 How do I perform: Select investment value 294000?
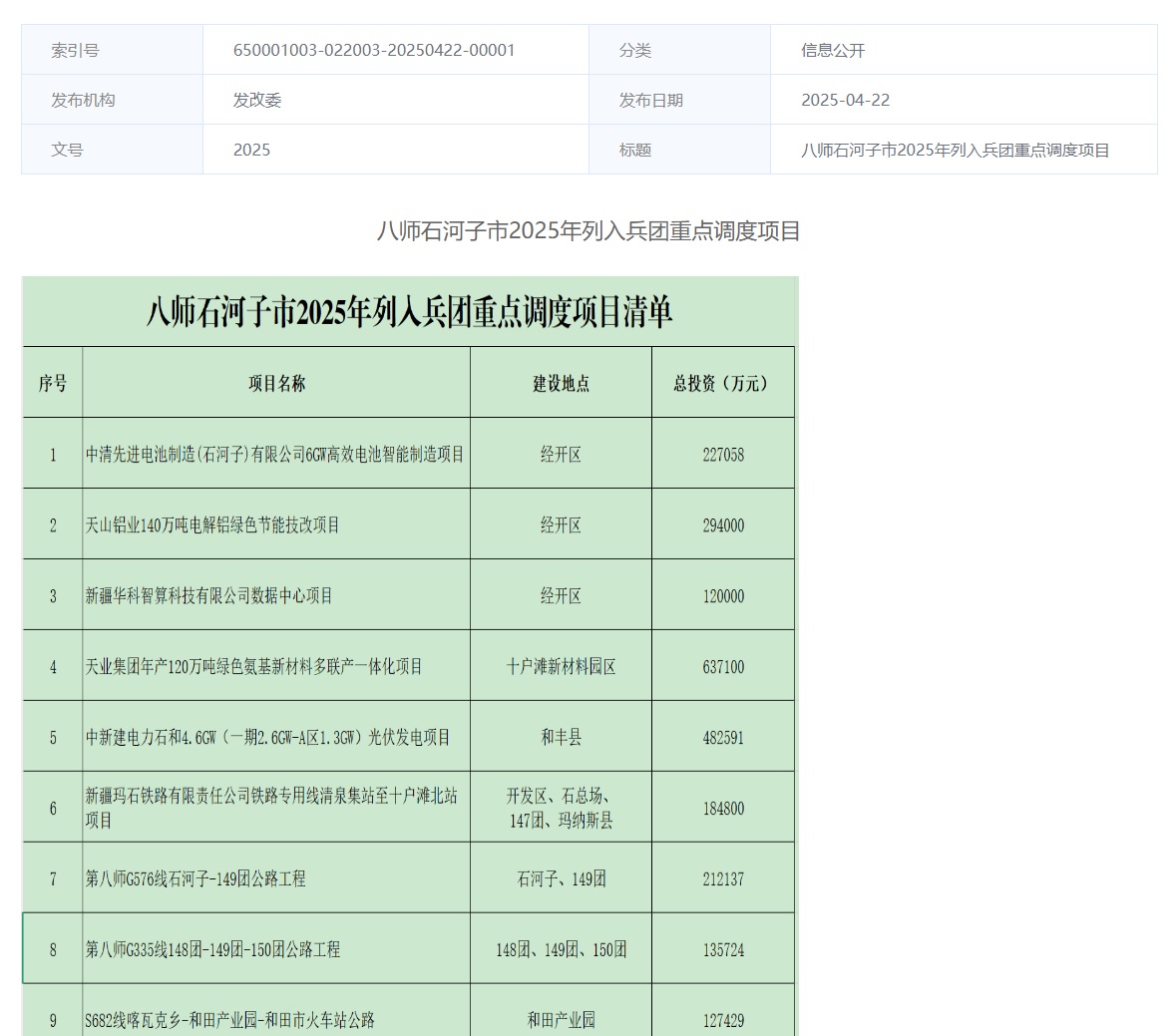(x=723, y=524)
